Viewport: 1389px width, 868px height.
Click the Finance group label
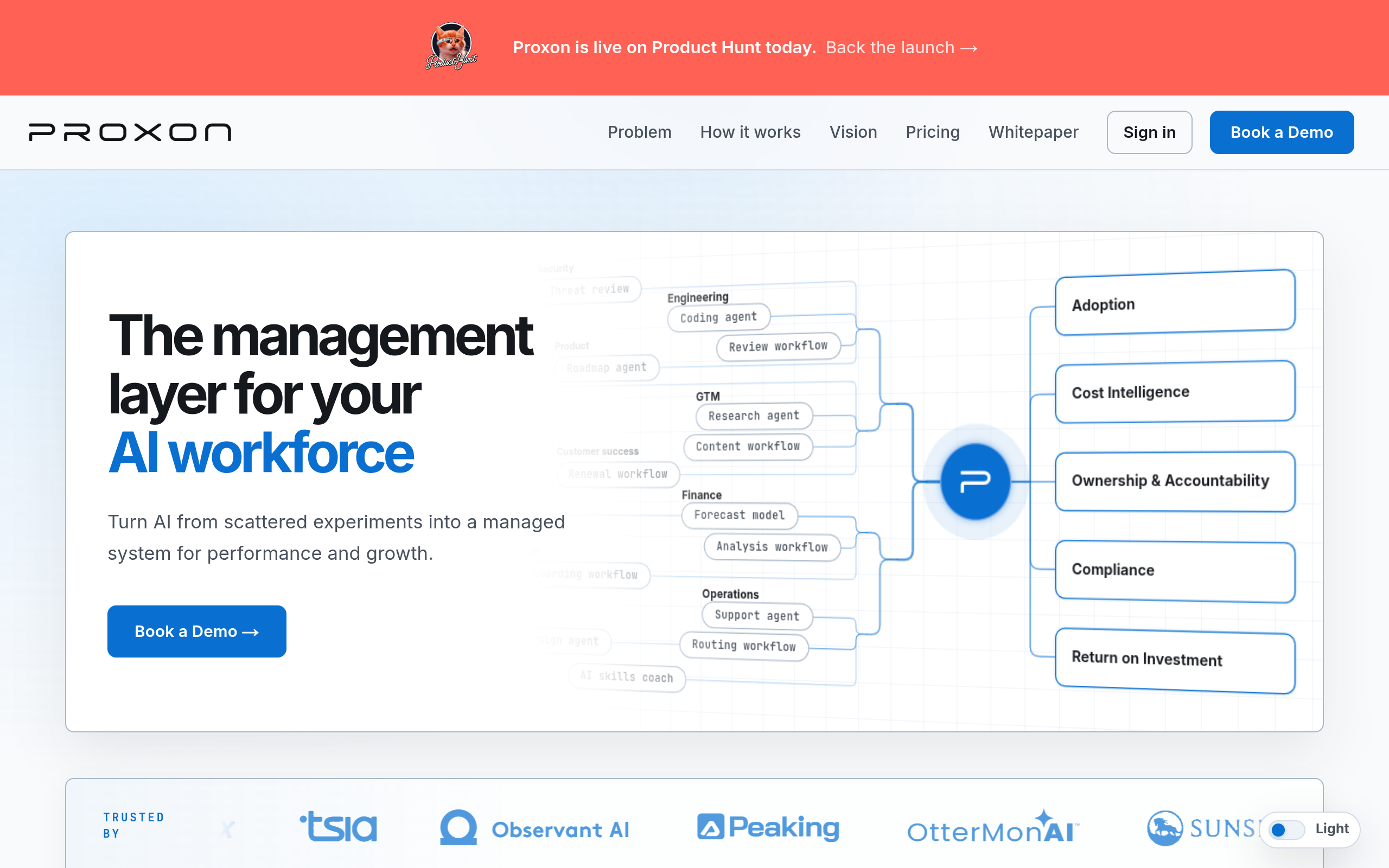coord(702,495)
